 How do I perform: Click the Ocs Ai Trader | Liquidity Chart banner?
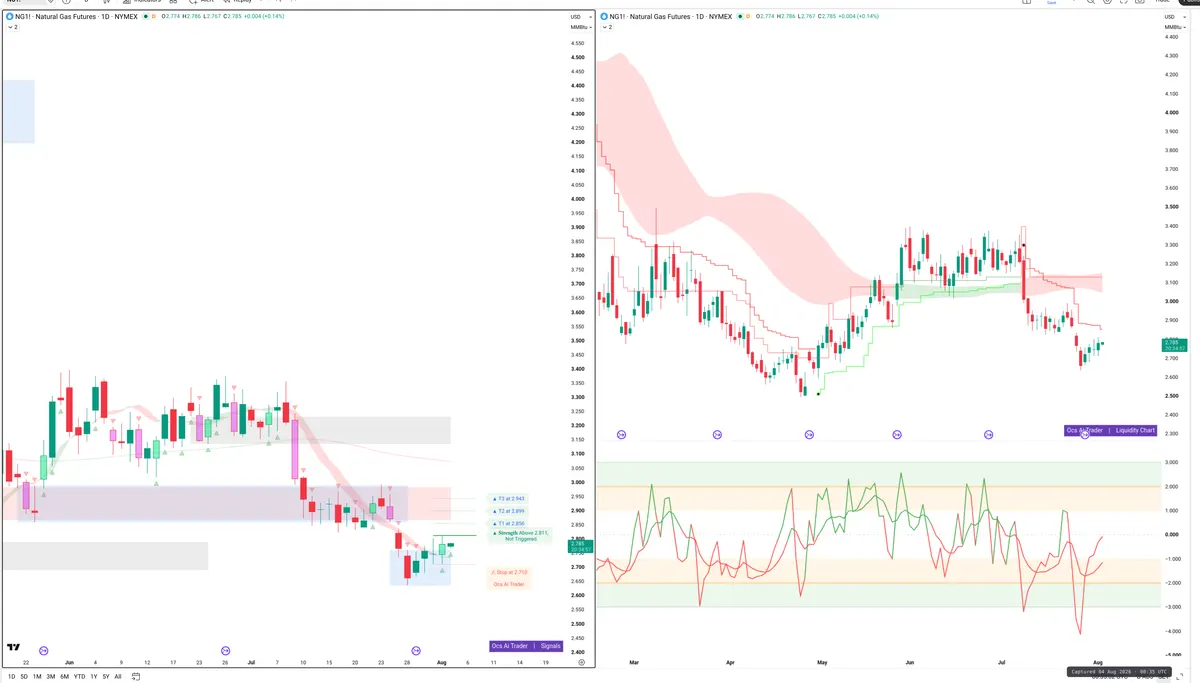(x=1110, y=430)
